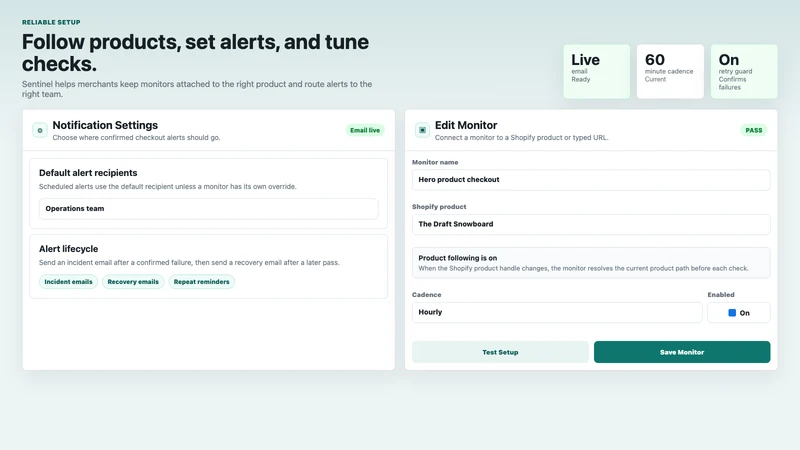Click the Notification Settings heading

[x=105, y=125]
